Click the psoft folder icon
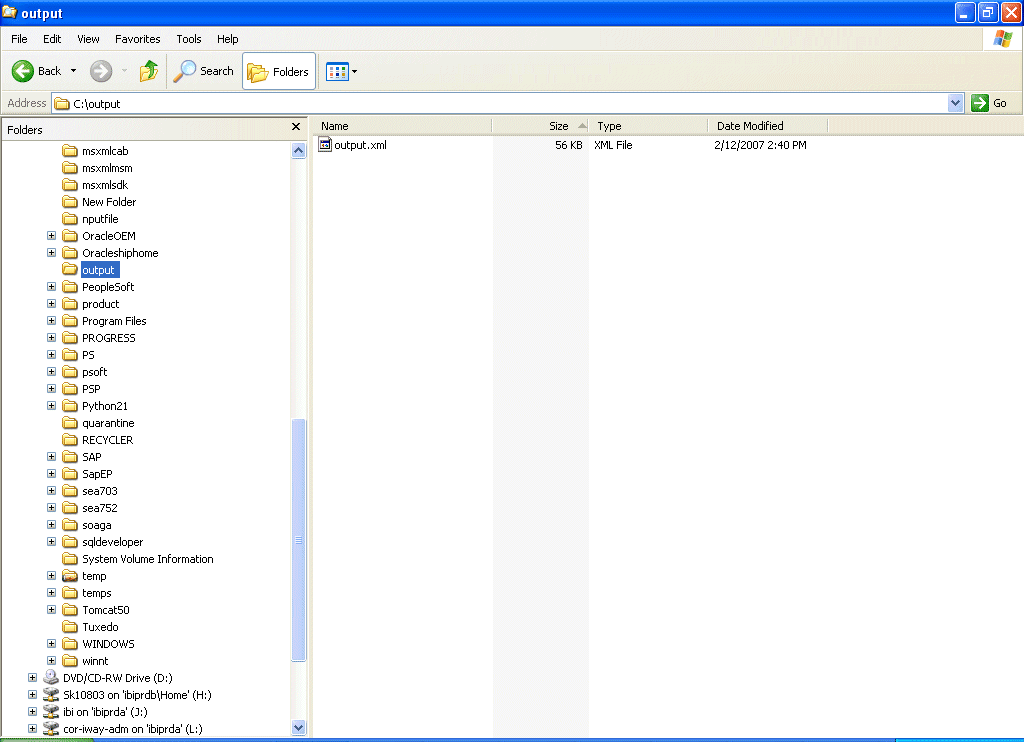The height and width of the screenshot is (742, 1024). [70, 372]
